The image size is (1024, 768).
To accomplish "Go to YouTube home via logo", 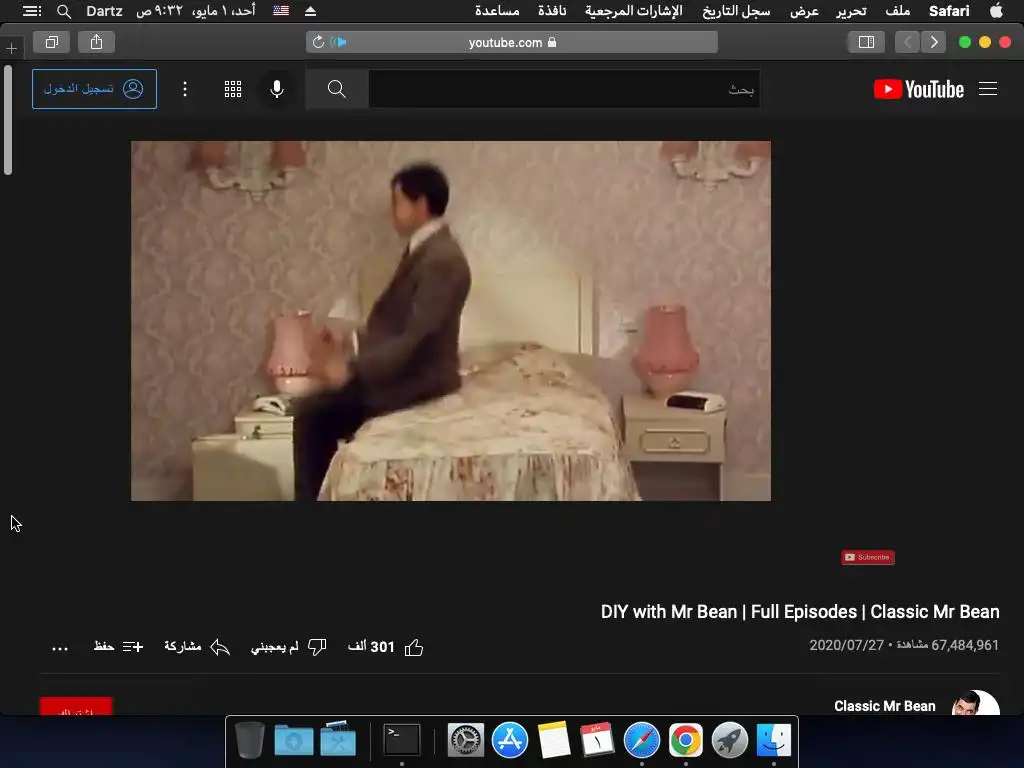I will [918, 89].
